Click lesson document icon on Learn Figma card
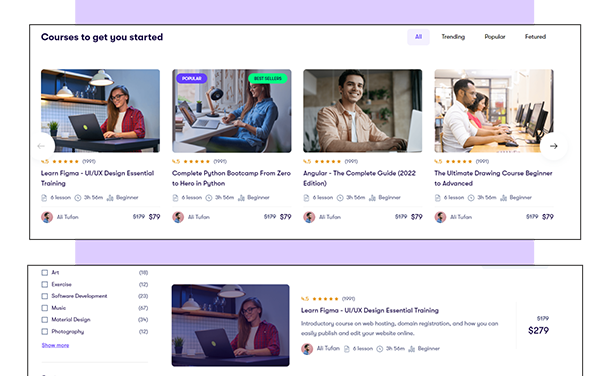Viewport: 600px width, 376px height. 44,198
